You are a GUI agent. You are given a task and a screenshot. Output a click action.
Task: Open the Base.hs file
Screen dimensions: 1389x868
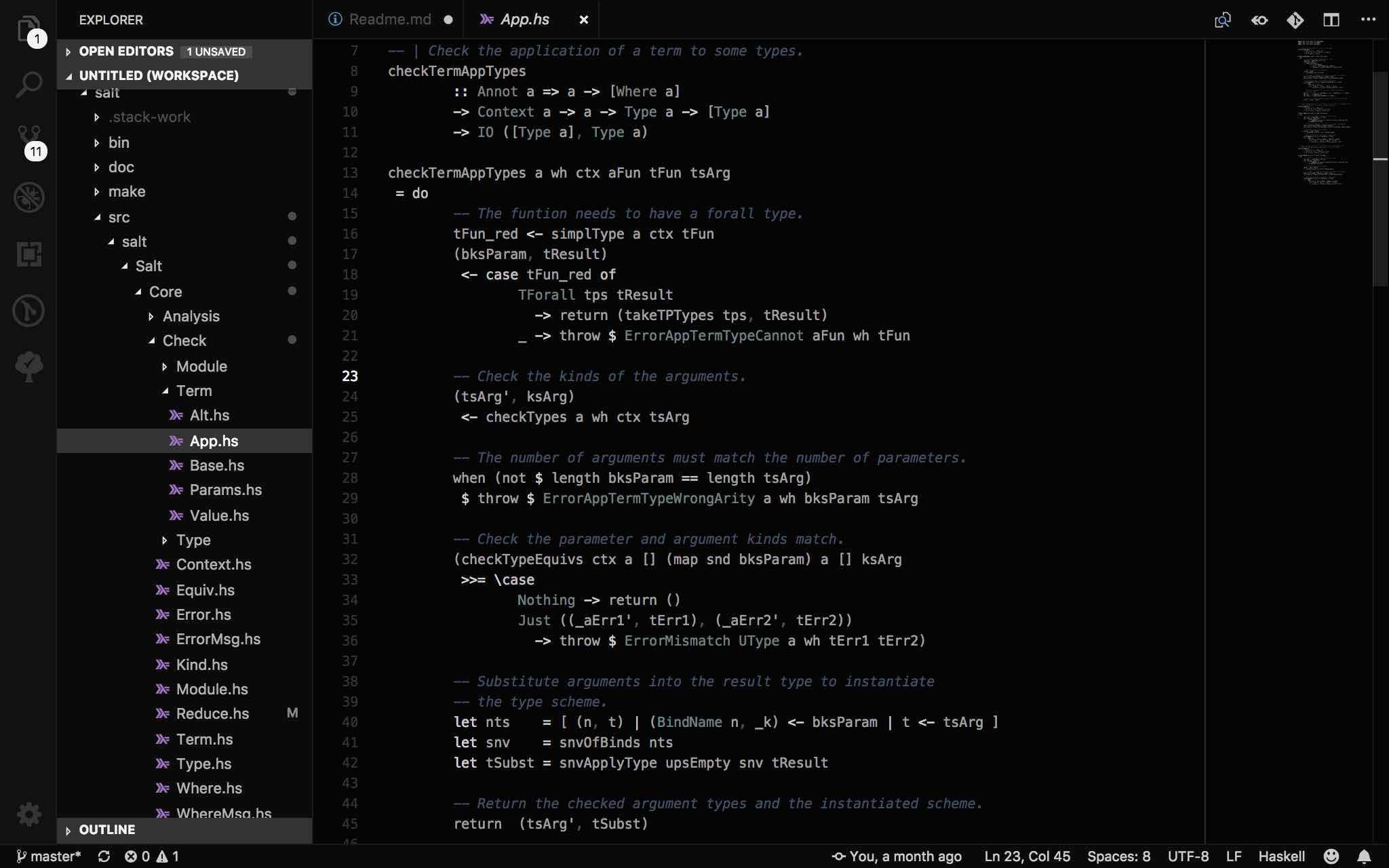pos(216,465)
